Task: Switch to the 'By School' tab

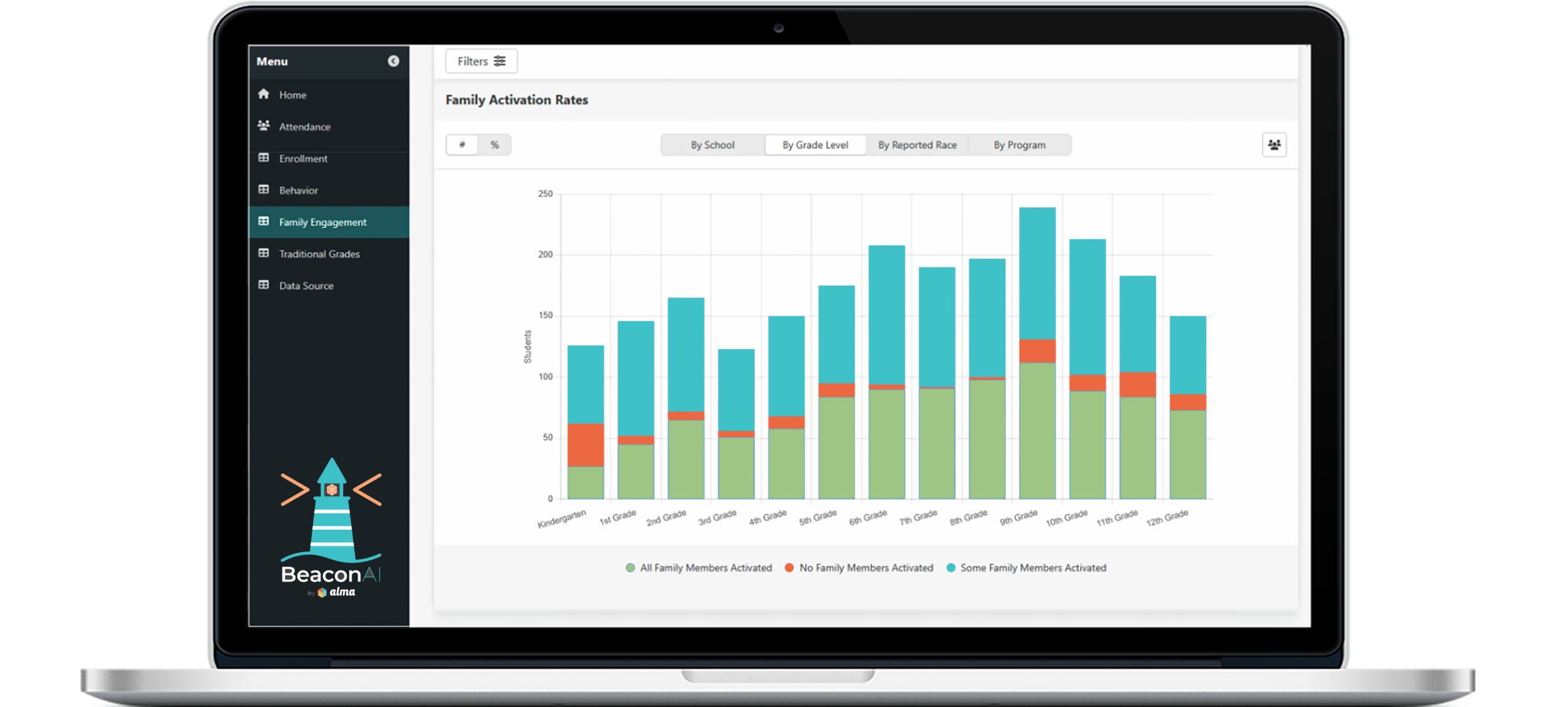Action: [x=712, y=145]
